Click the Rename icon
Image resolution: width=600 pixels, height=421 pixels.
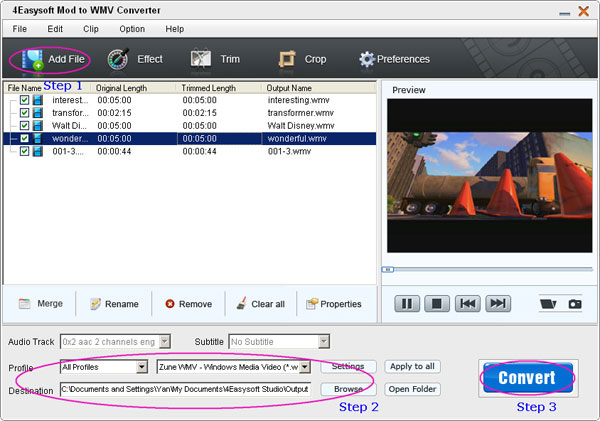pos(95,304)
